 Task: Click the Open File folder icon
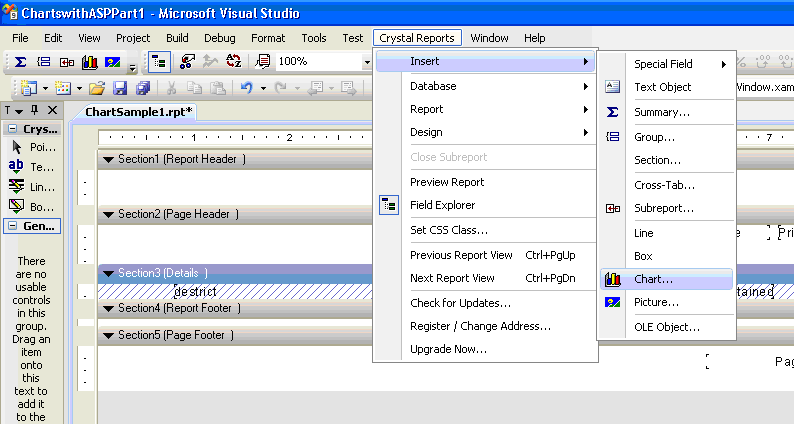tap(97, 89)
